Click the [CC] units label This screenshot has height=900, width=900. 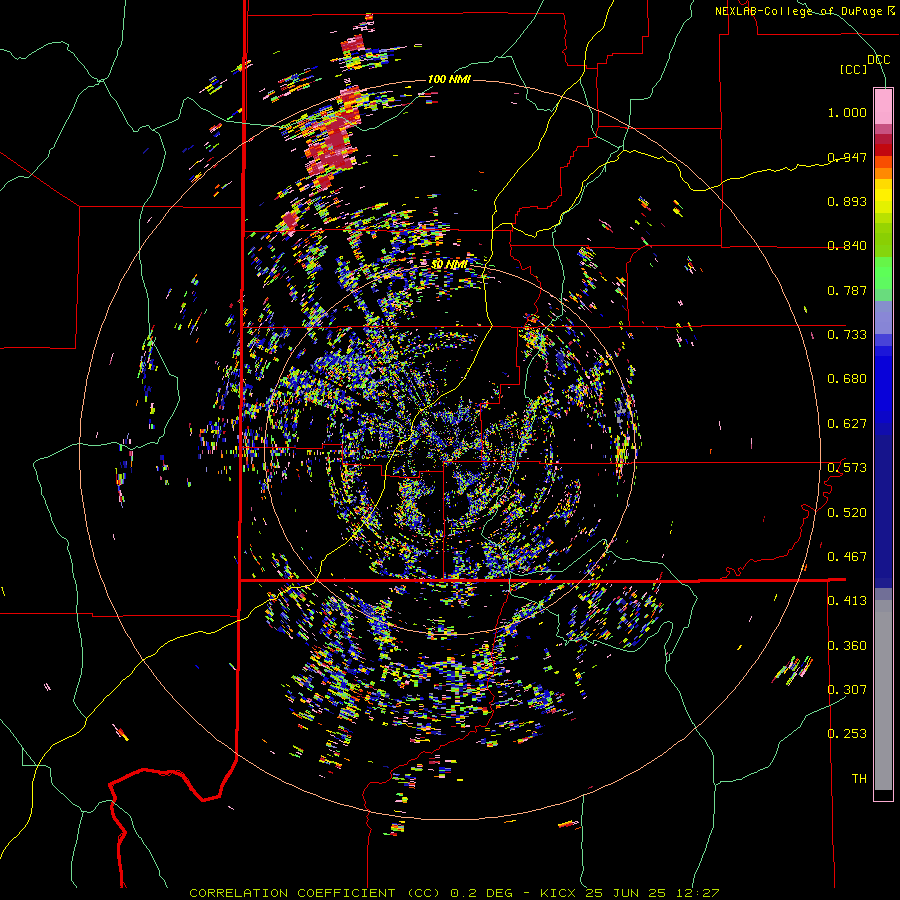pyautogui.click(x=854, y=69)
